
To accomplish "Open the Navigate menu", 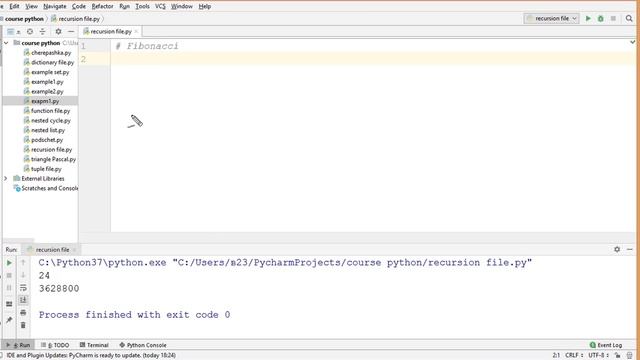I will (x=55, y=6).
